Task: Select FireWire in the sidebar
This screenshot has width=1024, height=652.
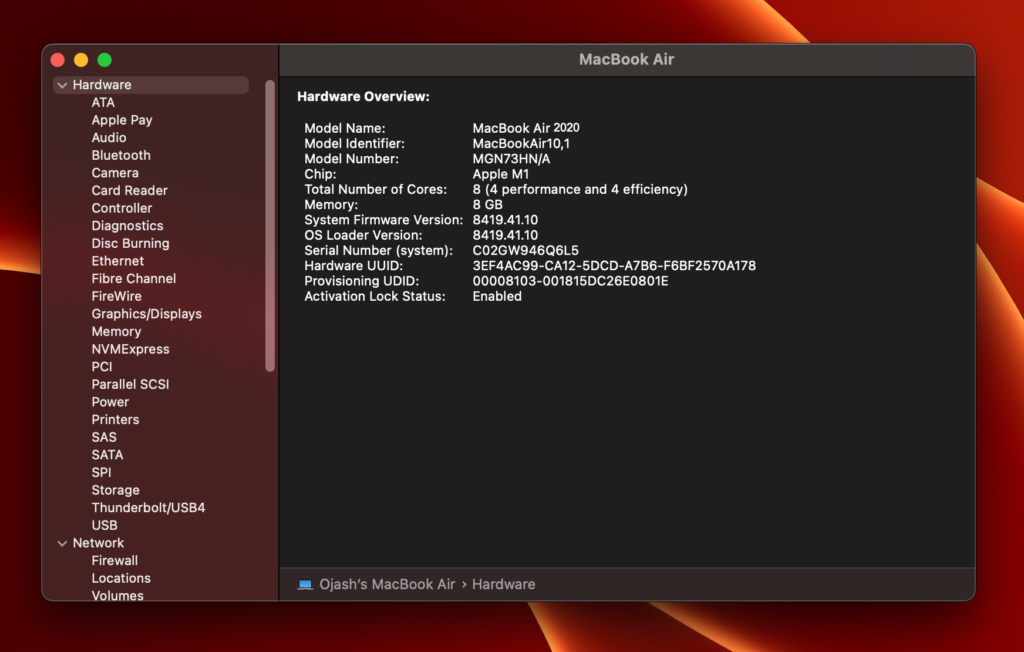Action: pyautogui.click(x=116, y=297)
